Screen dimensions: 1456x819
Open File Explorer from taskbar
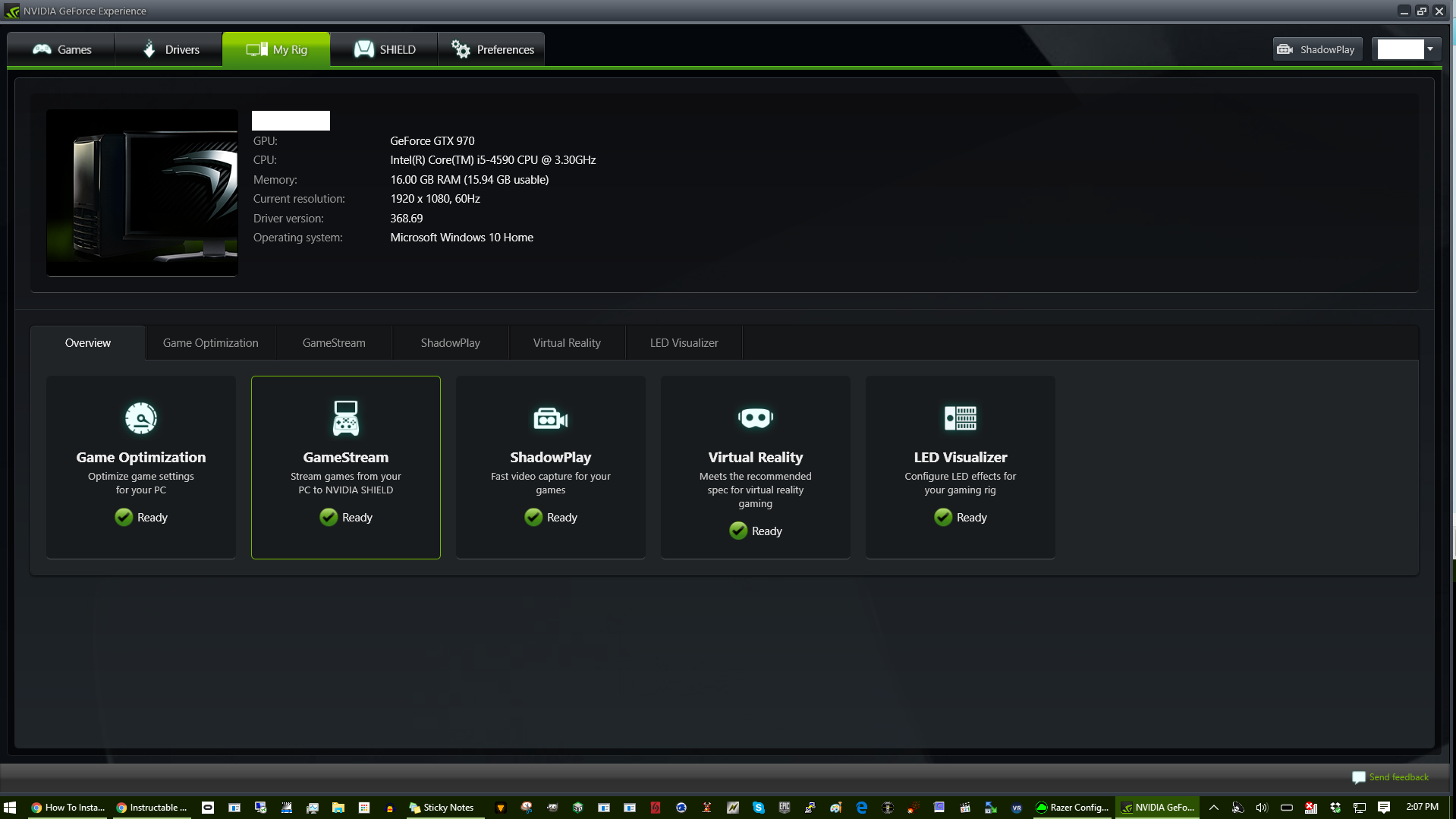tap(338, 808)
